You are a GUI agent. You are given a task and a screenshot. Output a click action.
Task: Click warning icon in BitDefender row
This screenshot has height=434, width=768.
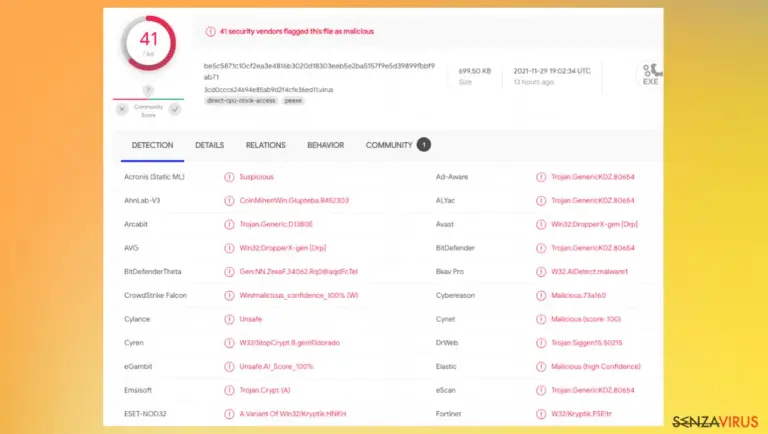point(541,248)
